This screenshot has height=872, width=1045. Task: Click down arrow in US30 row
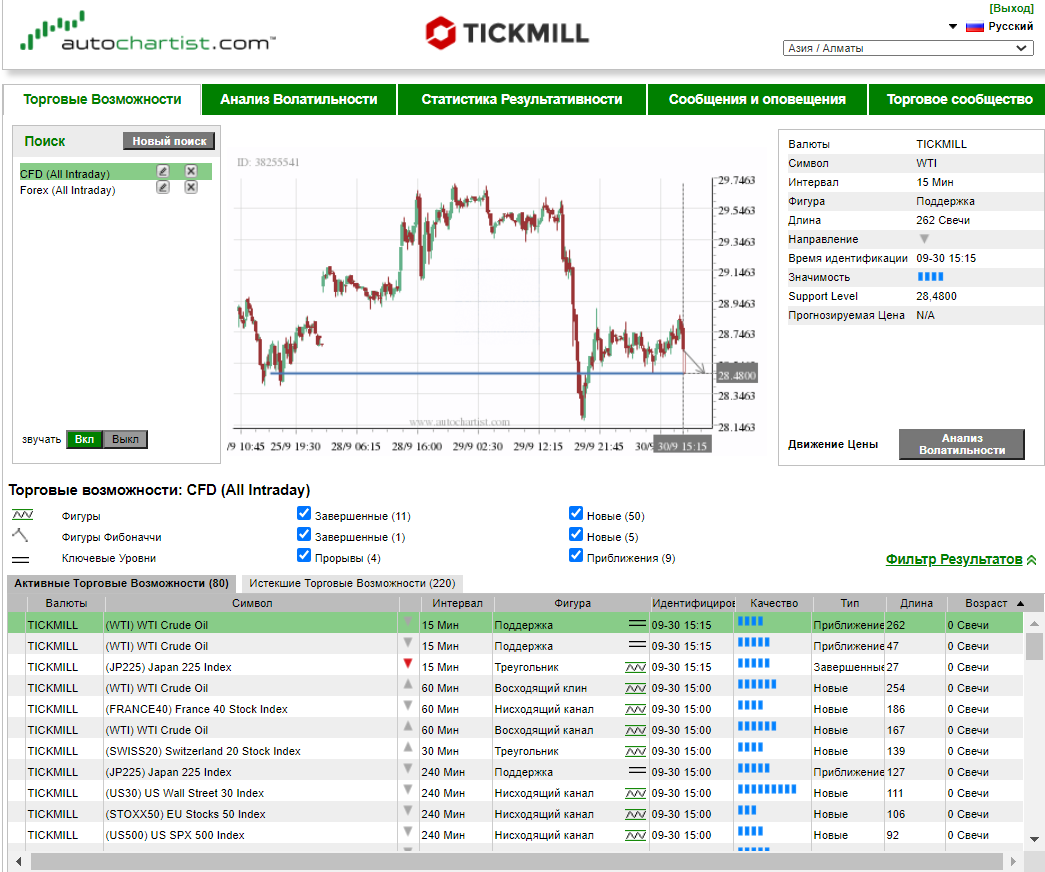[408, 790]
